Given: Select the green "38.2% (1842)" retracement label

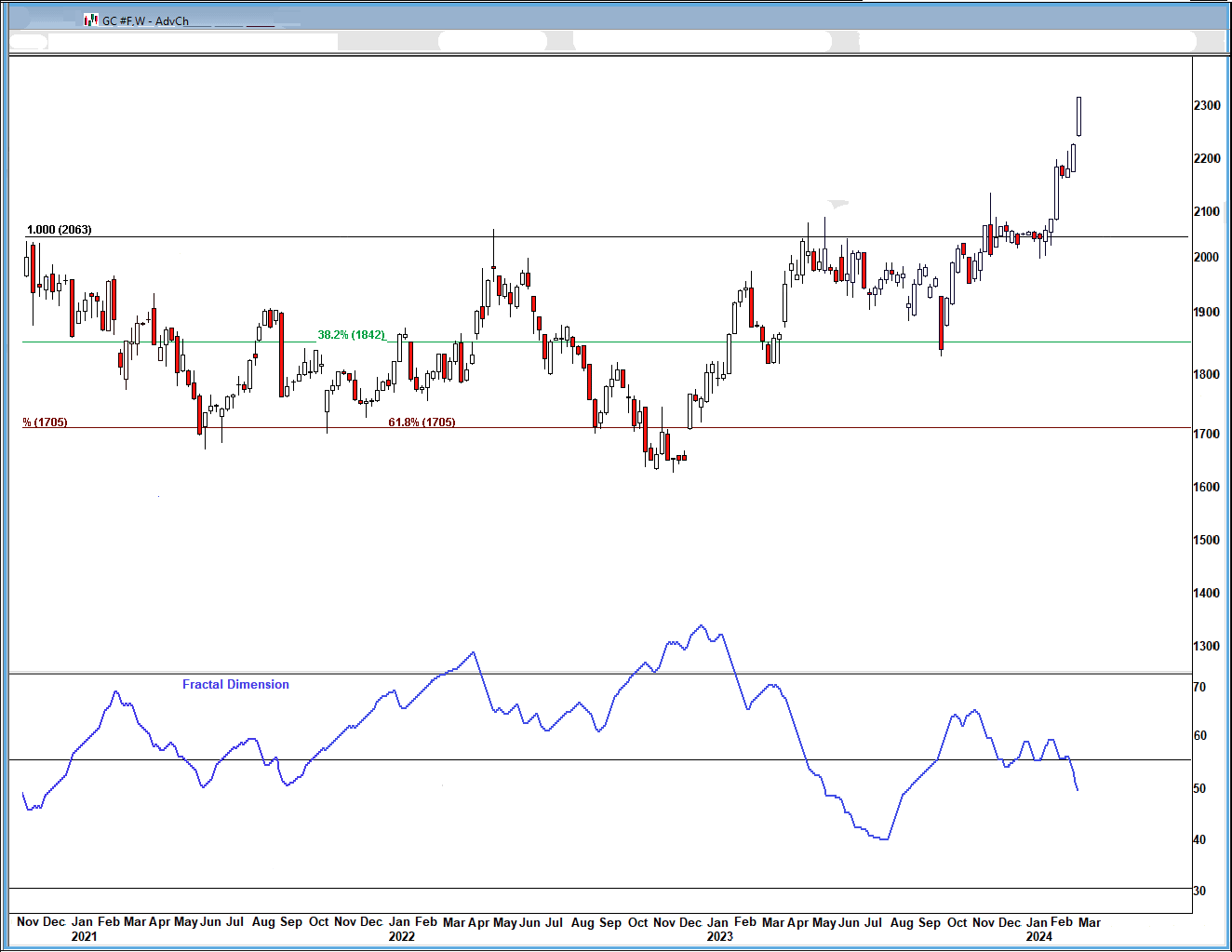Looking at the screenshot, I should 351,335.
